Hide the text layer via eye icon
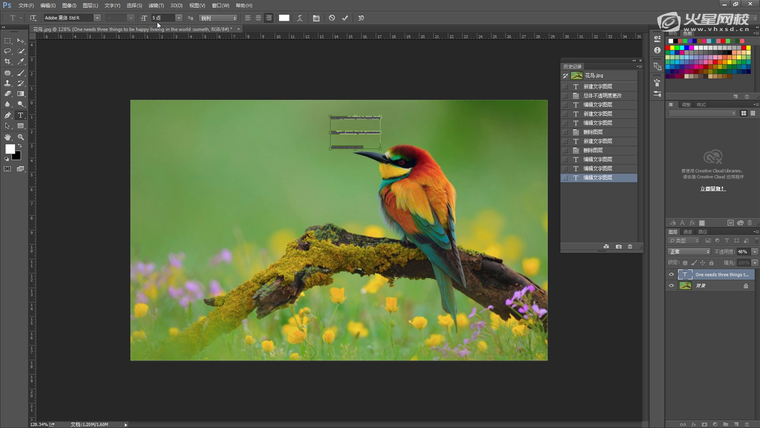 671,274
